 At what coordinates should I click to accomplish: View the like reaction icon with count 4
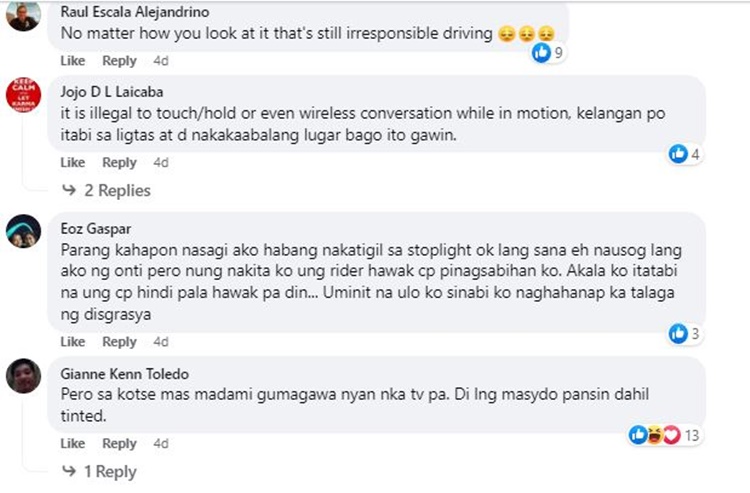[x=678, y=154]
